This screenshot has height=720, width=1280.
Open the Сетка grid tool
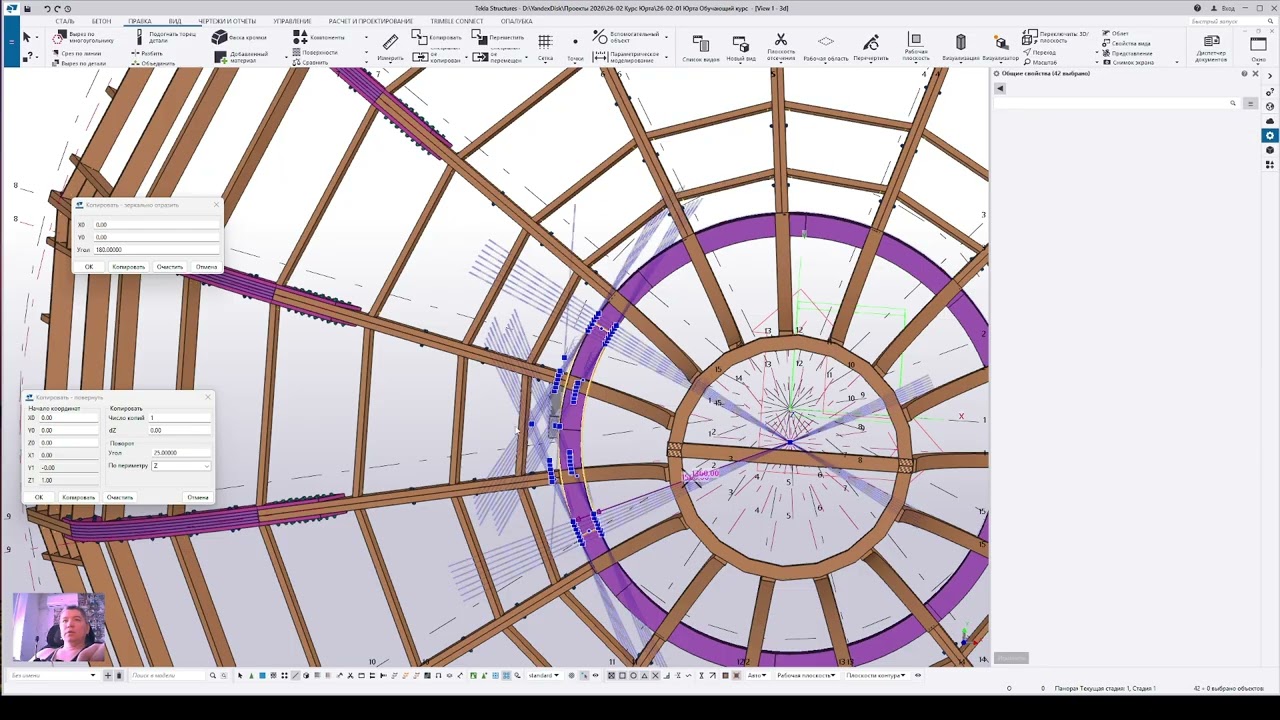coord(545,46)
